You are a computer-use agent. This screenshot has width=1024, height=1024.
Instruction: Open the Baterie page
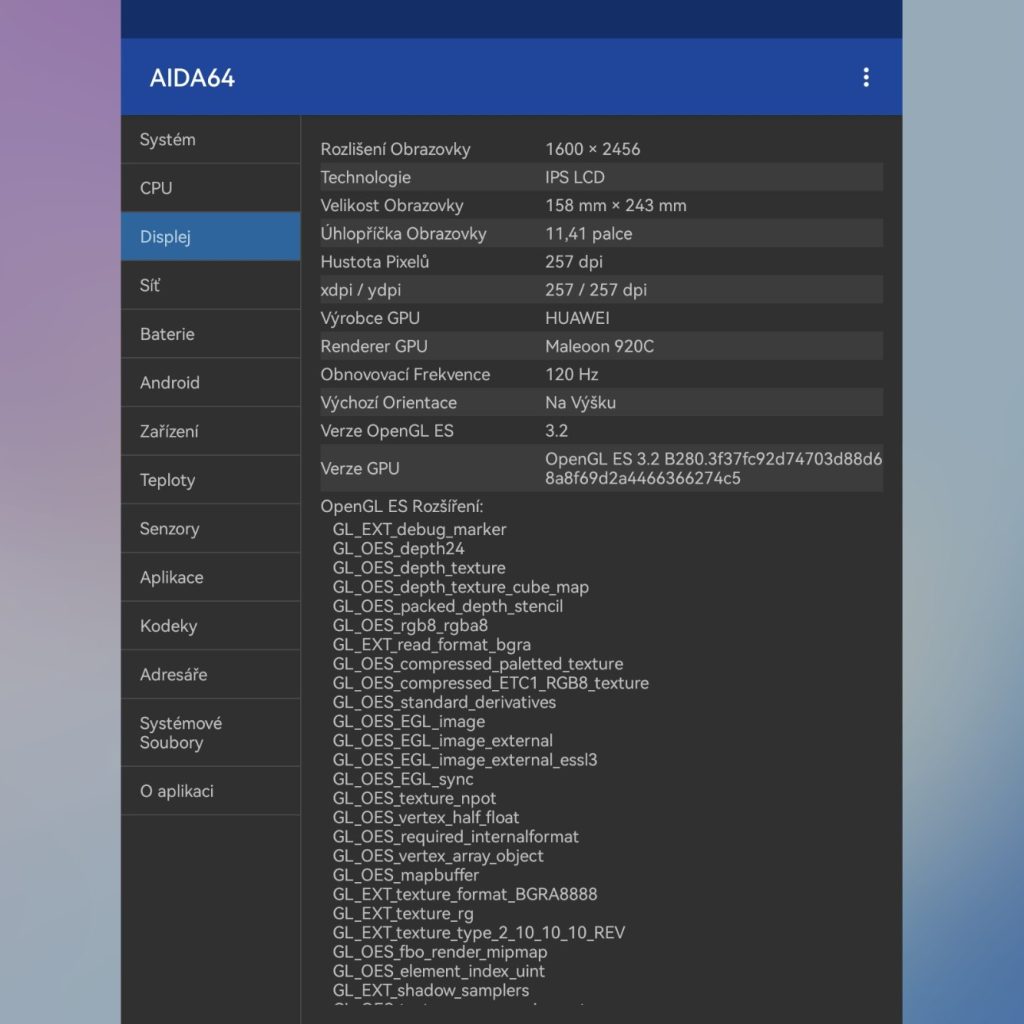210,334
